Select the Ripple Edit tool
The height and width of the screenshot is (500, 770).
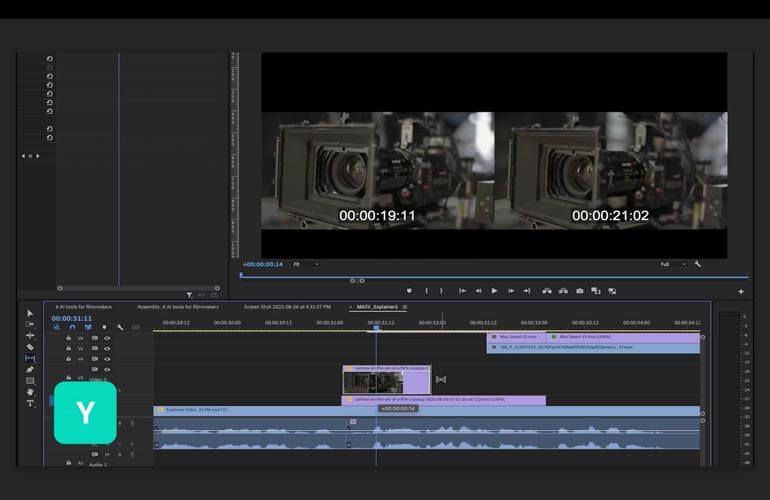pyautogui.click(x=30, y=335)
